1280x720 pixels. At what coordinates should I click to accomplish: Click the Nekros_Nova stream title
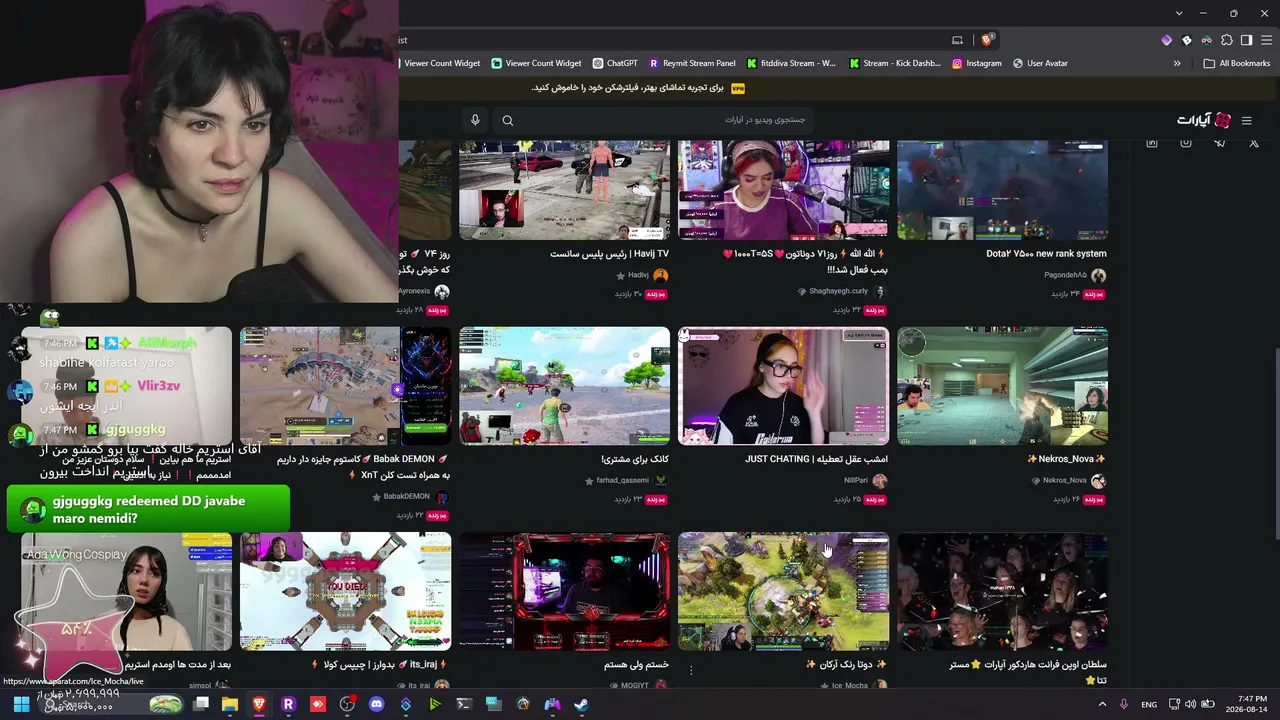coord(1066,459)
